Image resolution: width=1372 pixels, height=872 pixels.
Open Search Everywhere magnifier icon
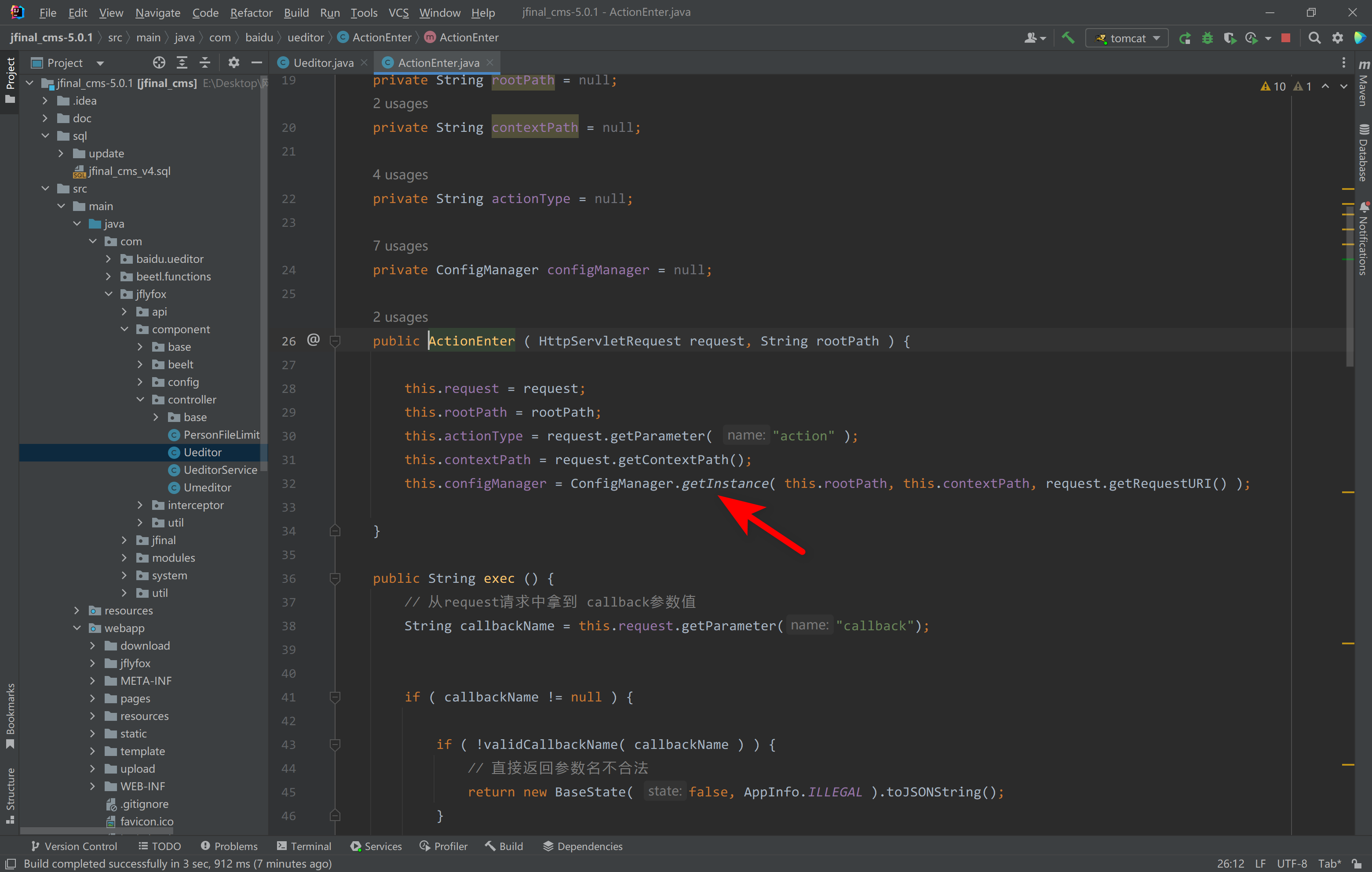click(x=1314, y=38)
